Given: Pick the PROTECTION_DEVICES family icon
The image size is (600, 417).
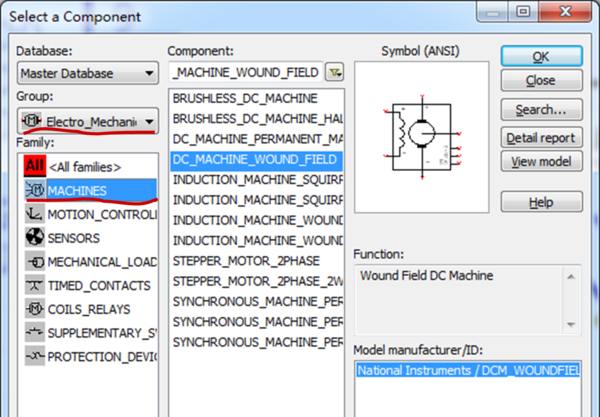Looking at the screenshot, I should [33, 357].
